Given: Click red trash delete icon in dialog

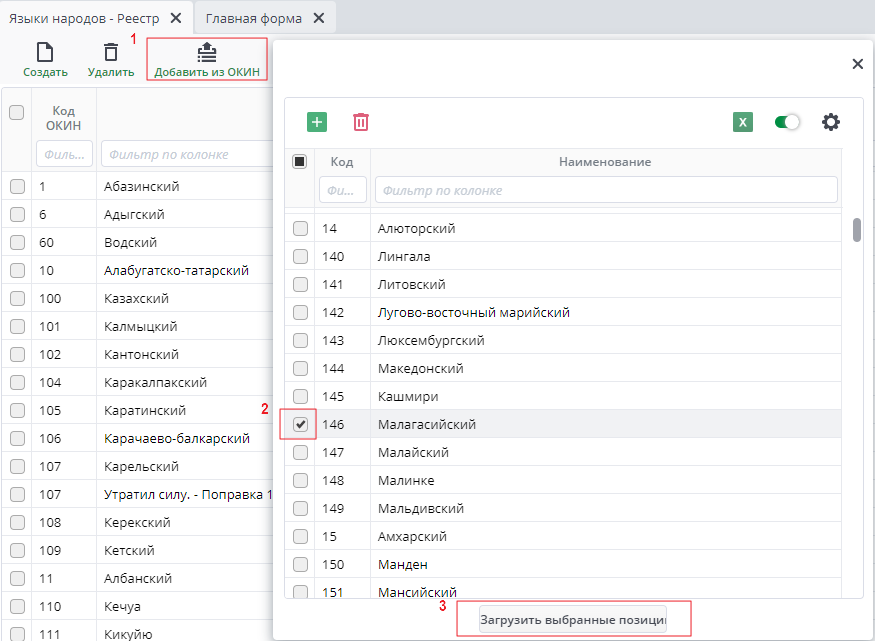Looking at the screenshot, I should [361, 122].
